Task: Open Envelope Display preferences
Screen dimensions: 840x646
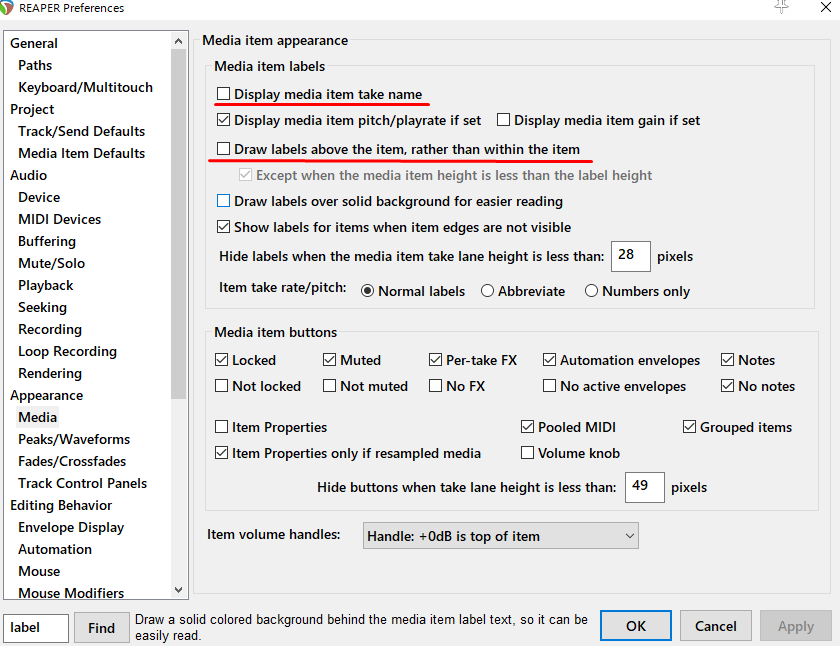Action: coord(71,526)
